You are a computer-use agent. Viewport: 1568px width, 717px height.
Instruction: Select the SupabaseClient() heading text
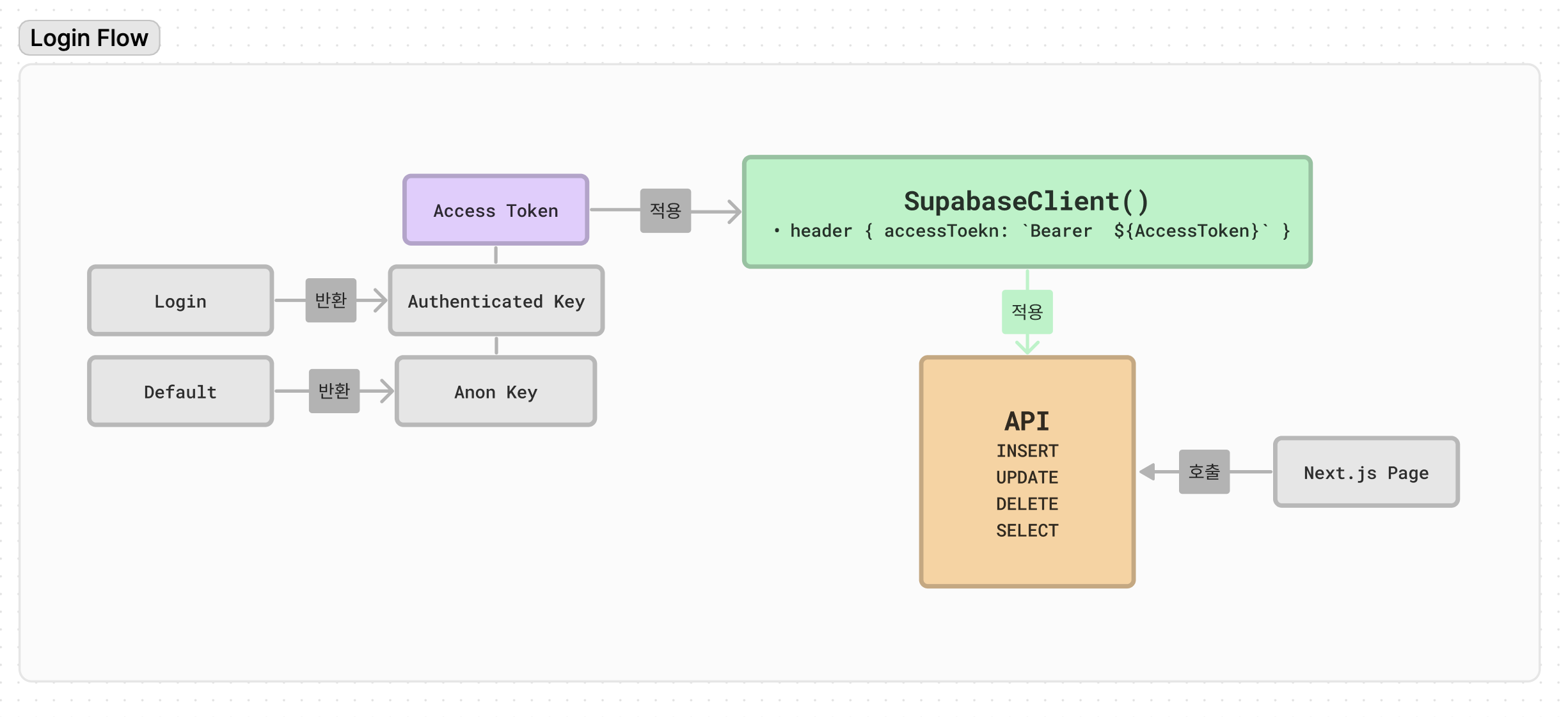(1026, 201)
